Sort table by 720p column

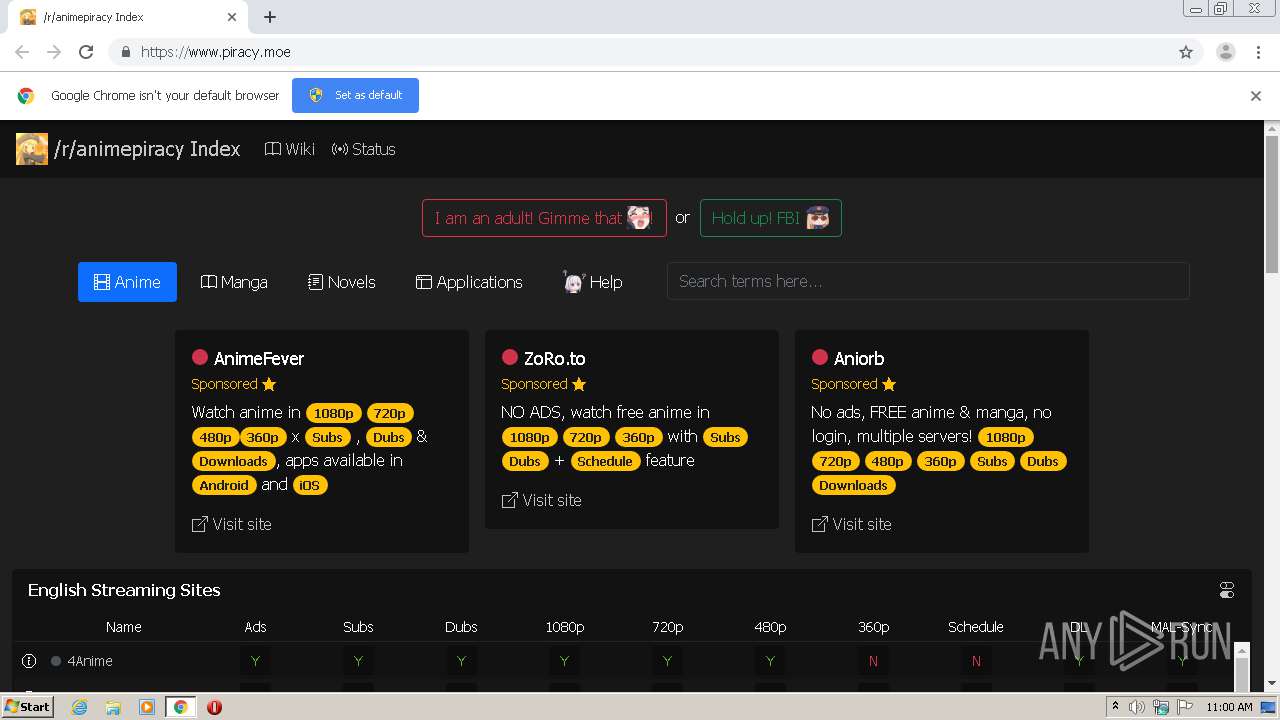667,627
